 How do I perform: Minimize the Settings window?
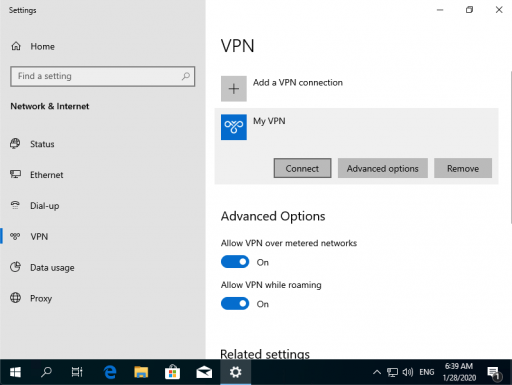click(x=440, y=10)
